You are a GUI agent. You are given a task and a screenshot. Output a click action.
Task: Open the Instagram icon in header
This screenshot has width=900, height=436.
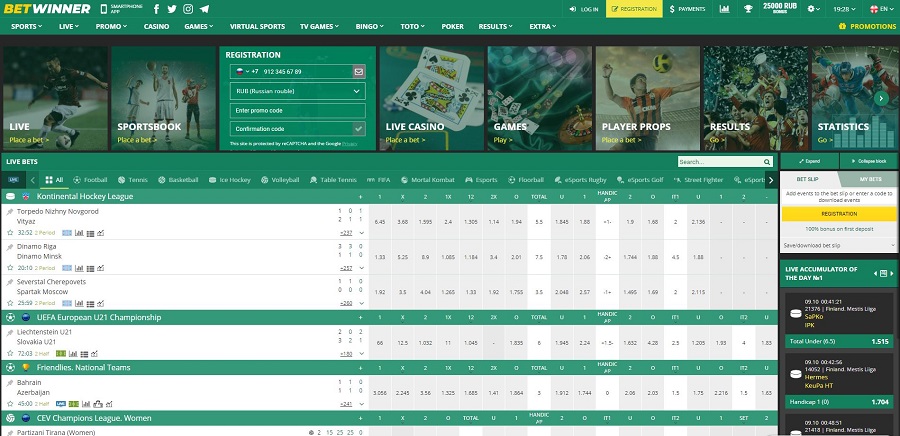(x=188, y=9)
